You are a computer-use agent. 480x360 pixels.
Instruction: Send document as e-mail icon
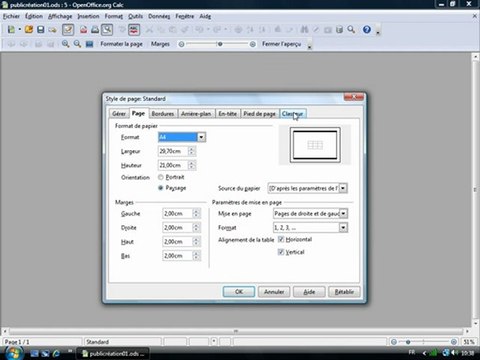pos(52,30)
